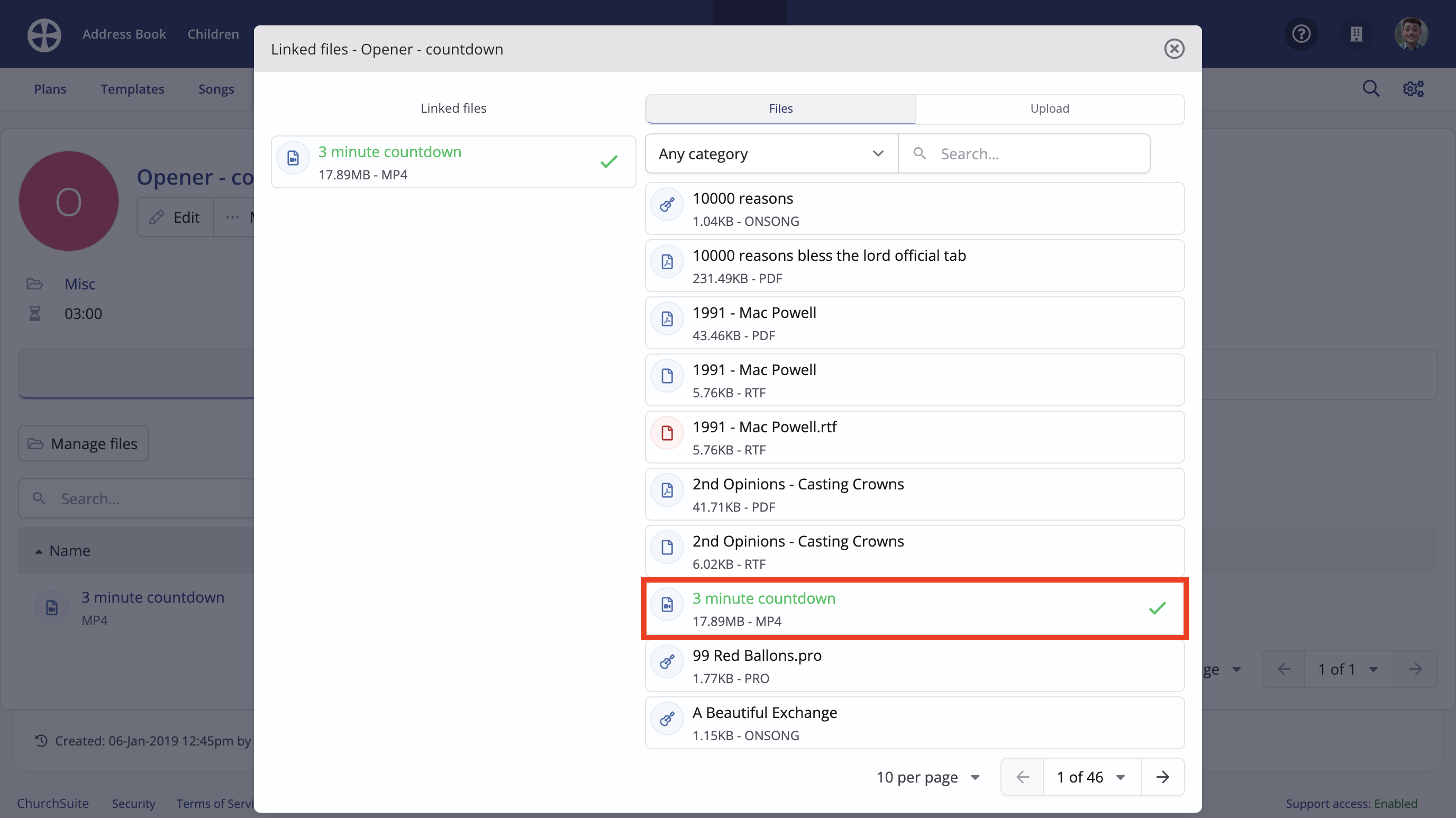Screen dimensions: 1456x818
Task: Select the Files tab
Action: 780,108
